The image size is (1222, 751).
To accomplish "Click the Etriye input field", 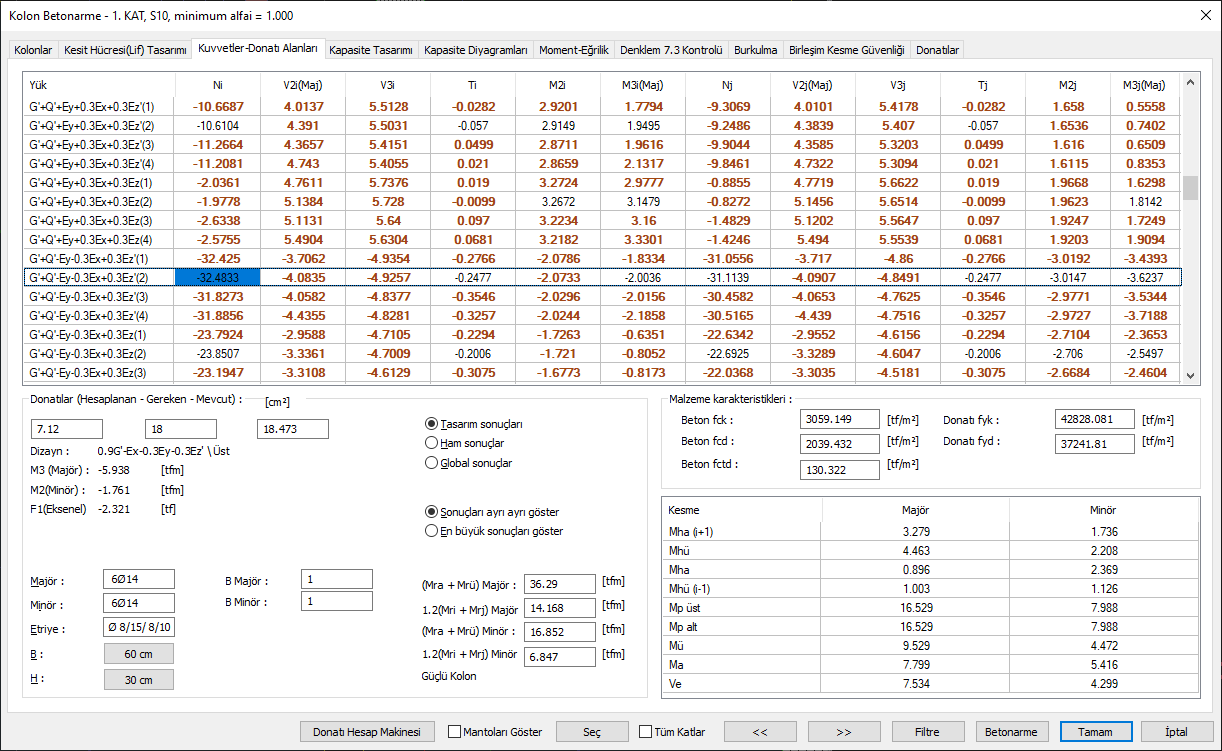I will point(139,628).
